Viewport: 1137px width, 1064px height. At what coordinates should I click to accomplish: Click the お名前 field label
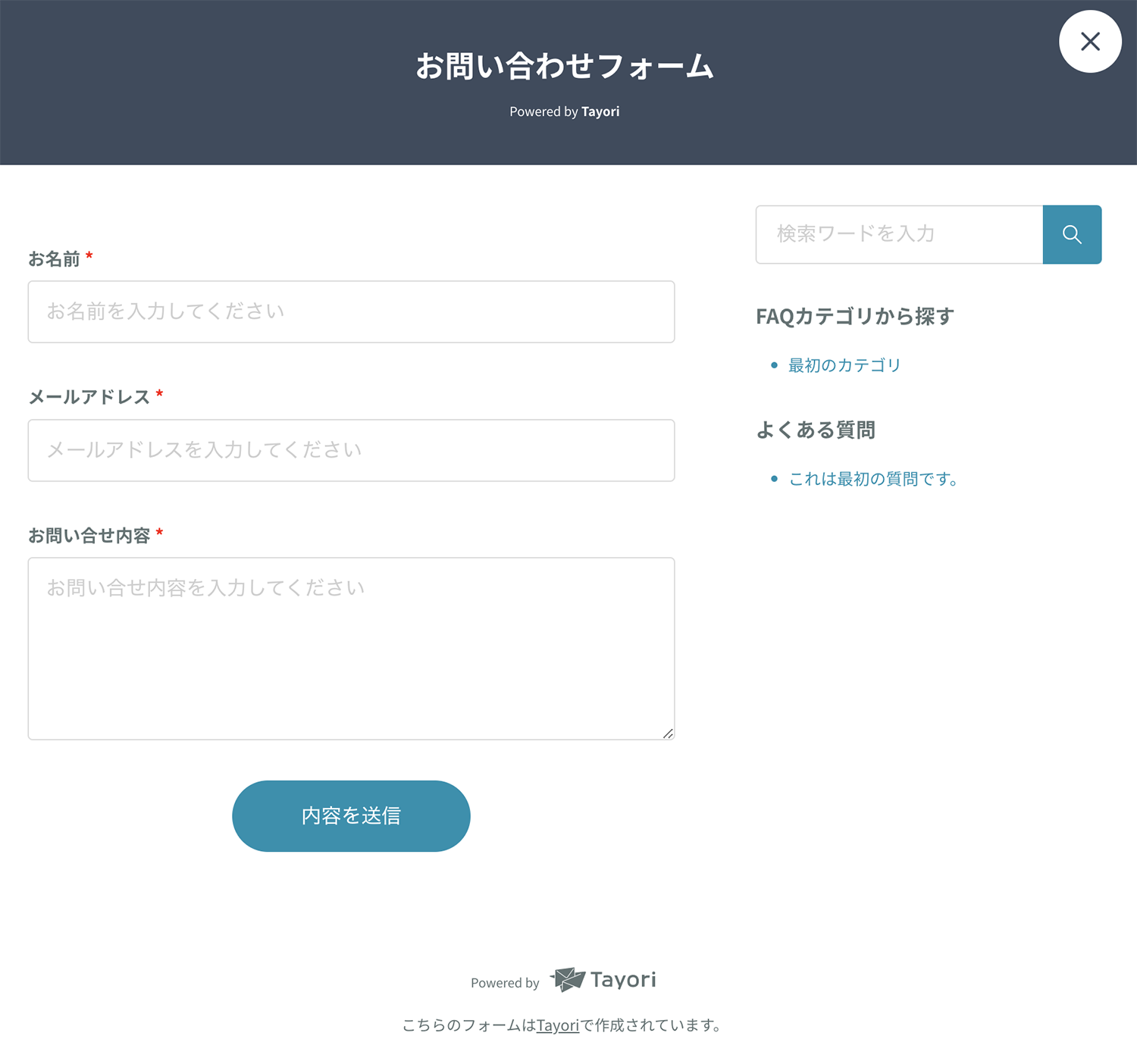pyautogui.click(x=54, y=259)
